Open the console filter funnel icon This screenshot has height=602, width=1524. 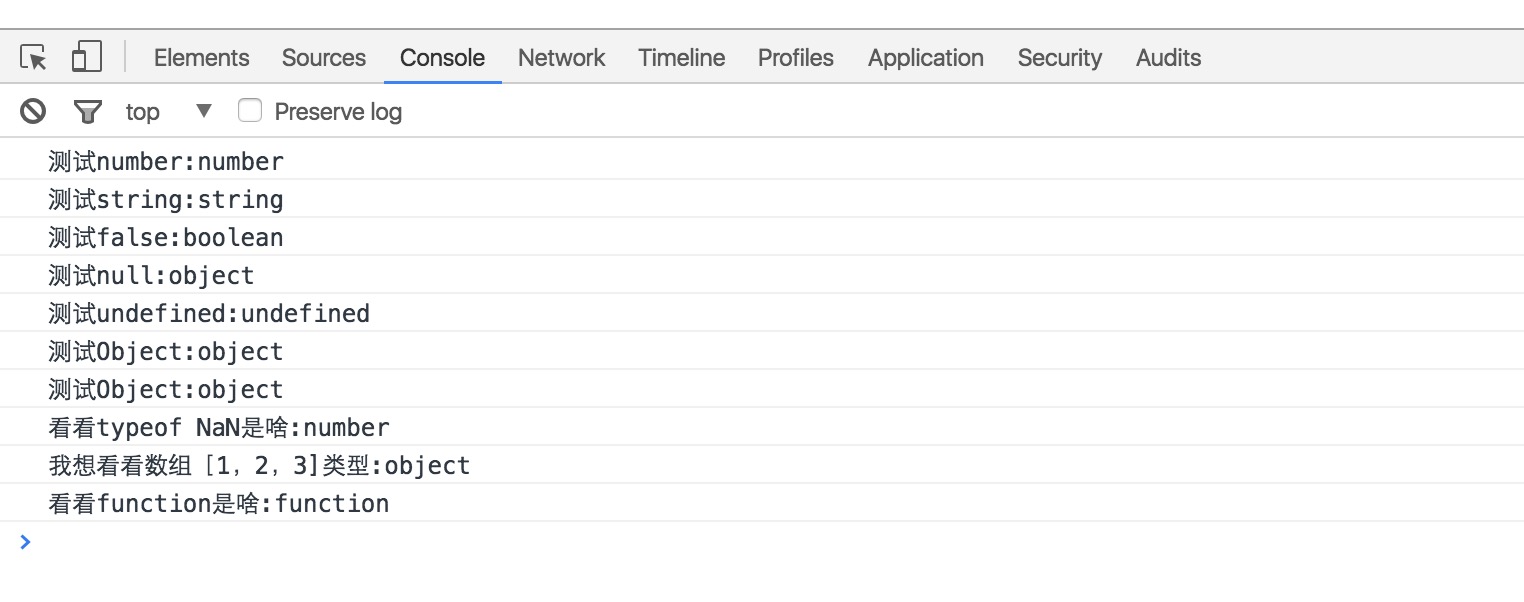(88, 111)
